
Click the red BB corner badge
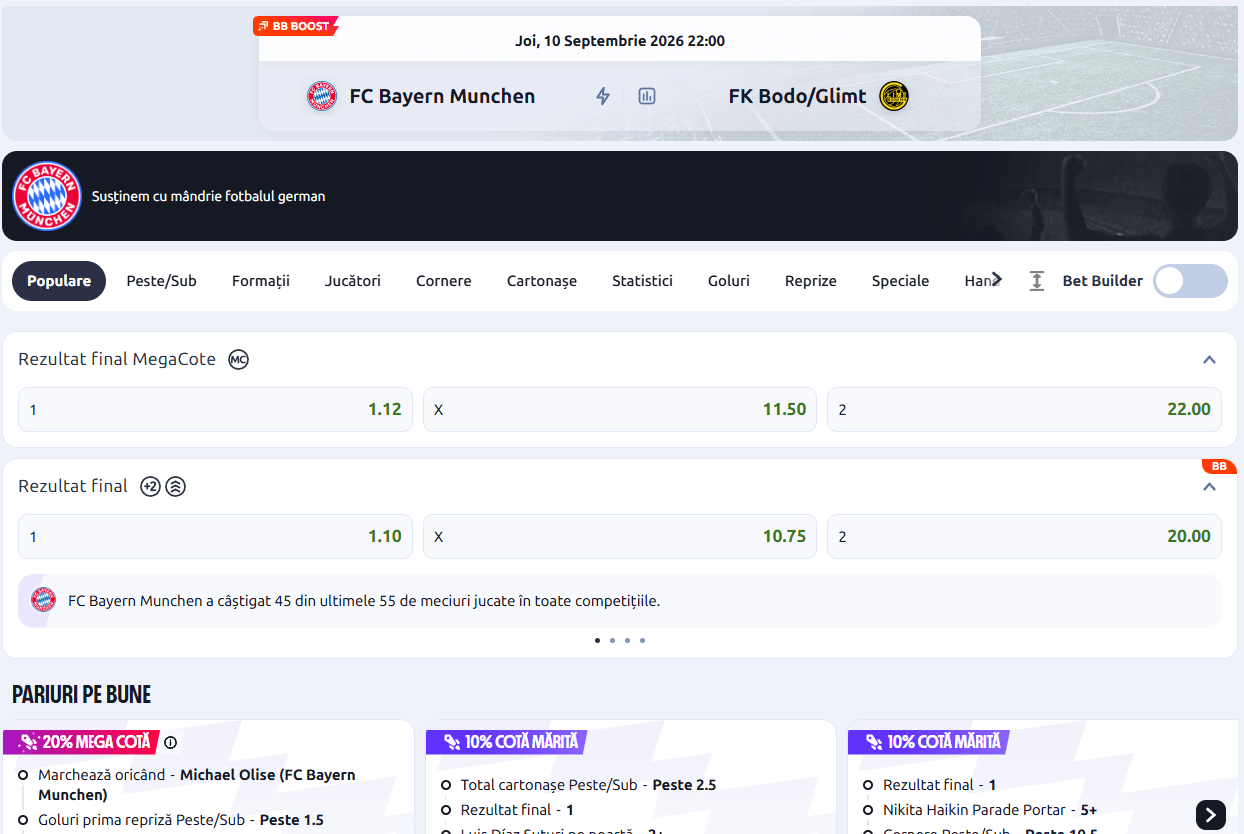coord(1219,466)
